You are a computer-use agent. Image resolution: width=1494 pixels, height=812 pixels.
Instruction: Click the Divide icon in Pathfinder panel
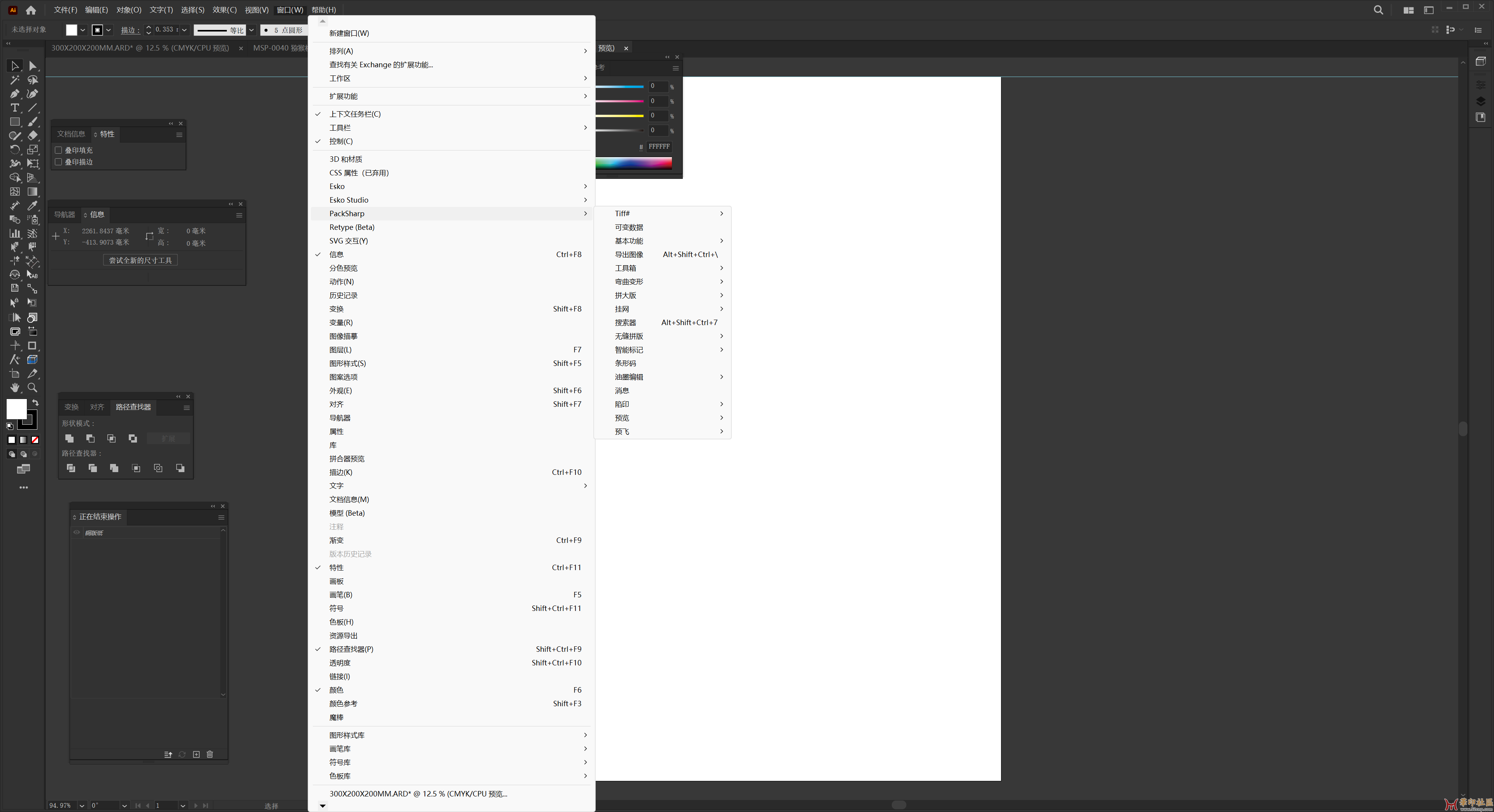coord(71,468)
